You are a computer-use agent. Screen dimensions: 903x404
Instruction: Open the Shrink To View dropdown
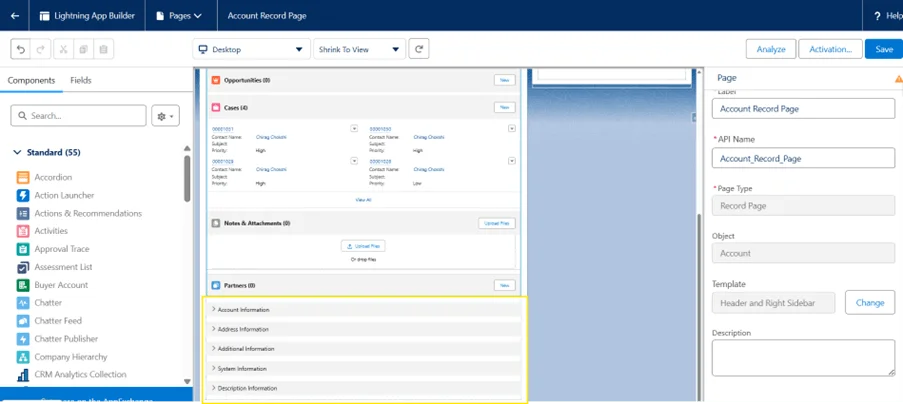[x=359, y=49]
